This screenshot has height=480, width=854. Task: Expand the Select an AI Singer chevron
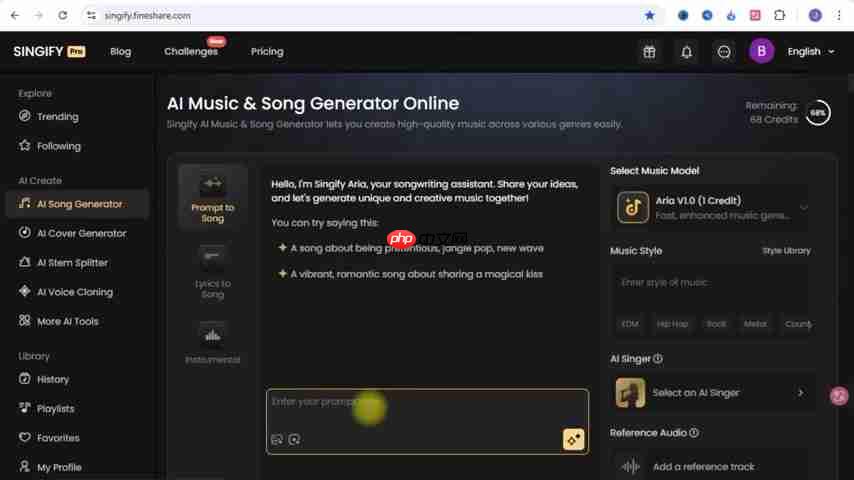tap(801, 393)
